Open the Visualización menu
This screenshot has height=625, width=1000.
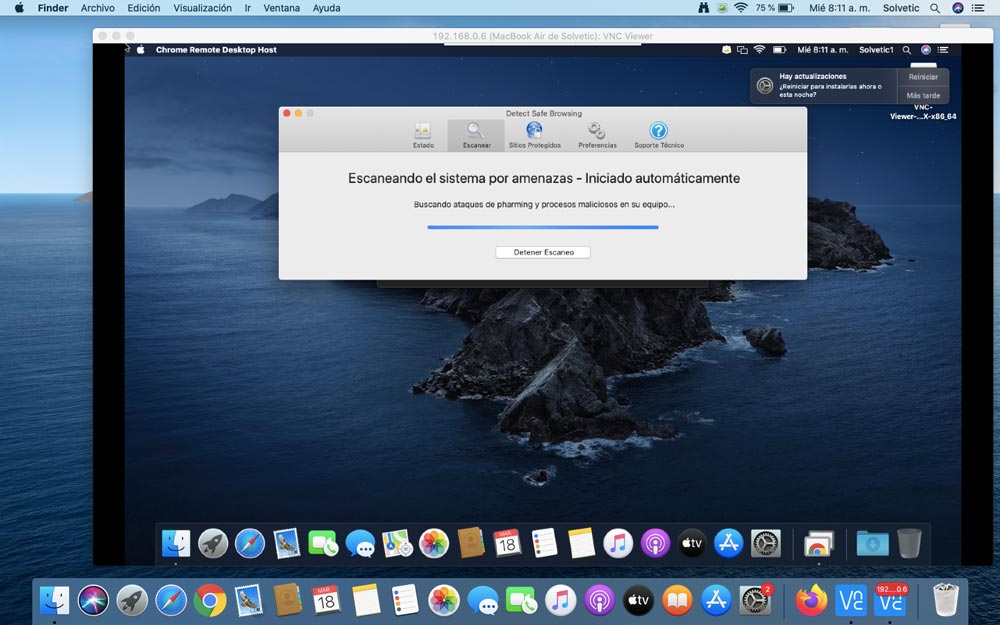pos(202,8)
